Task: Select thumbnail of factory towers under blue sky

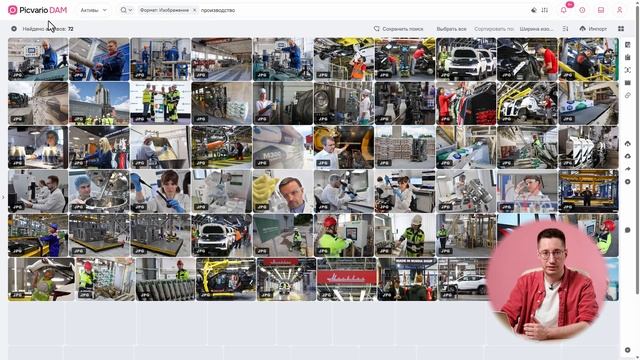Action: (x=99, y=103)
